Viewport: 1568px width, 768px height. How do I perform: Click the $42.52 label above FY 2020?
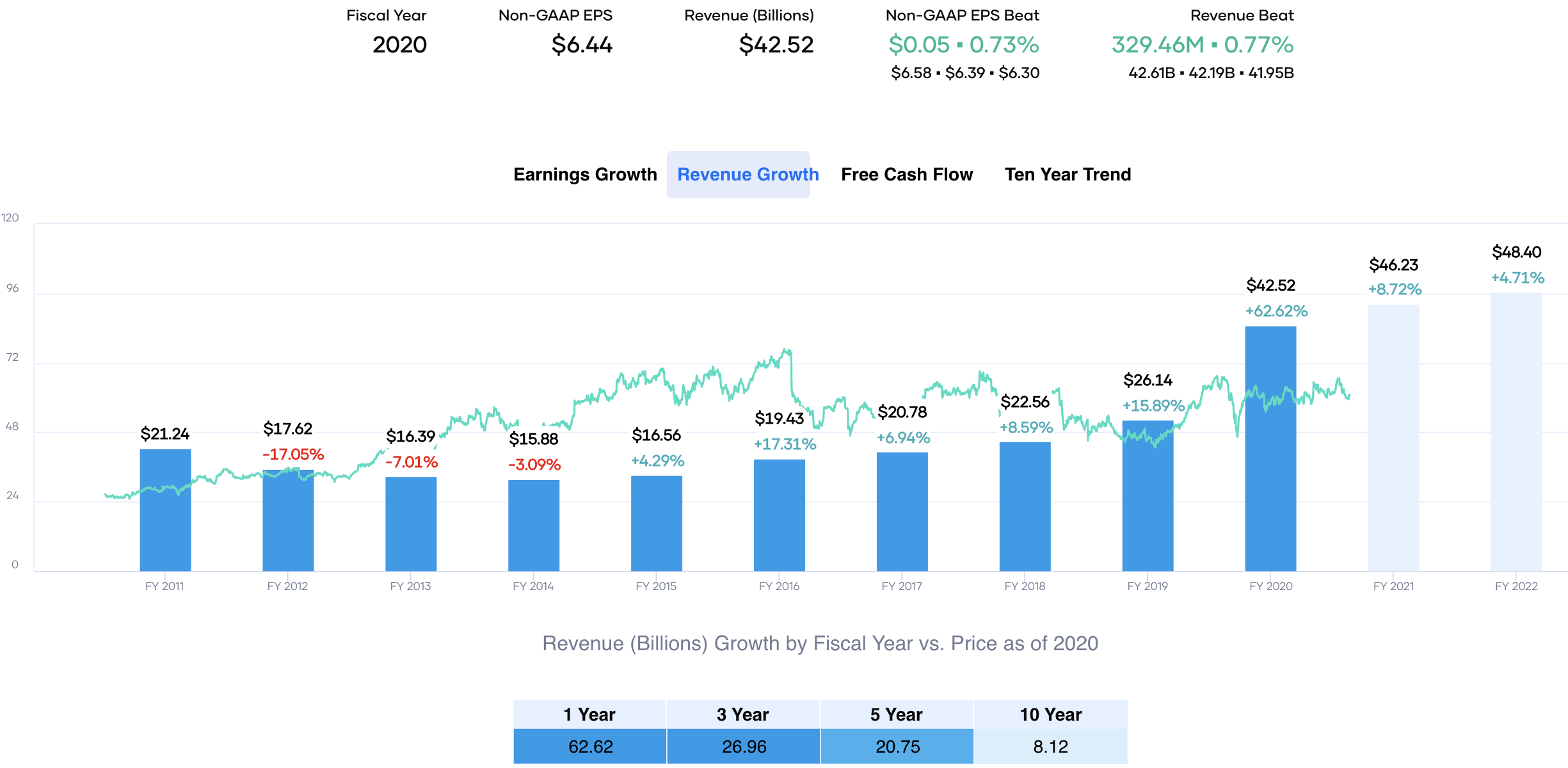coord(1270,285)
